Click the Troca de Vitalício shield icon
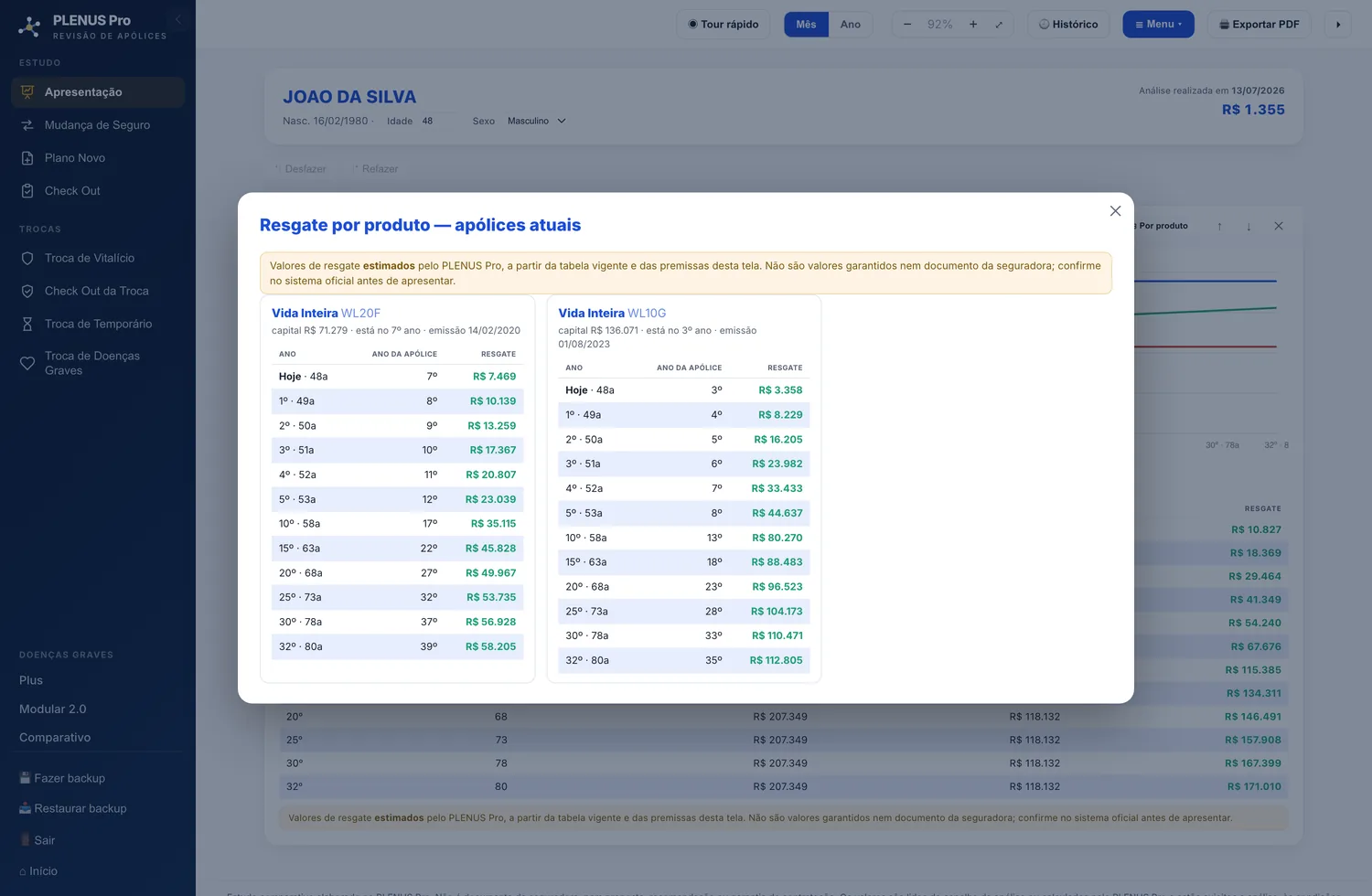Viewport: 1372px width, 896px height. coord(27,259)
